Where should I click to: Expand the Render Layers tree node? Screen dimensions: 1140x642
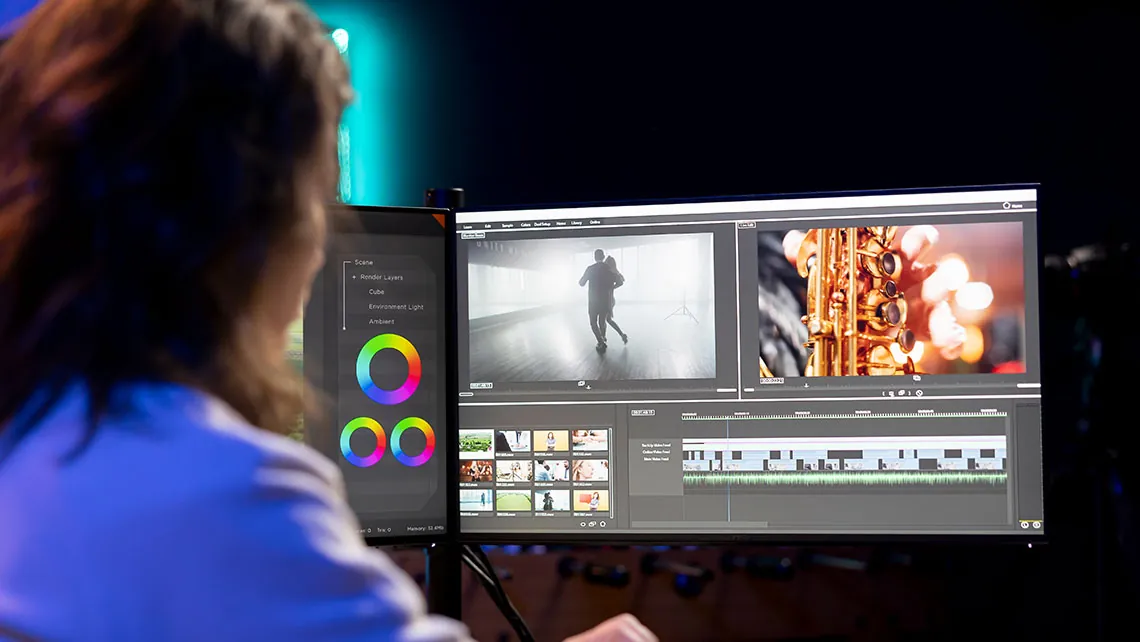click(354, 277)
